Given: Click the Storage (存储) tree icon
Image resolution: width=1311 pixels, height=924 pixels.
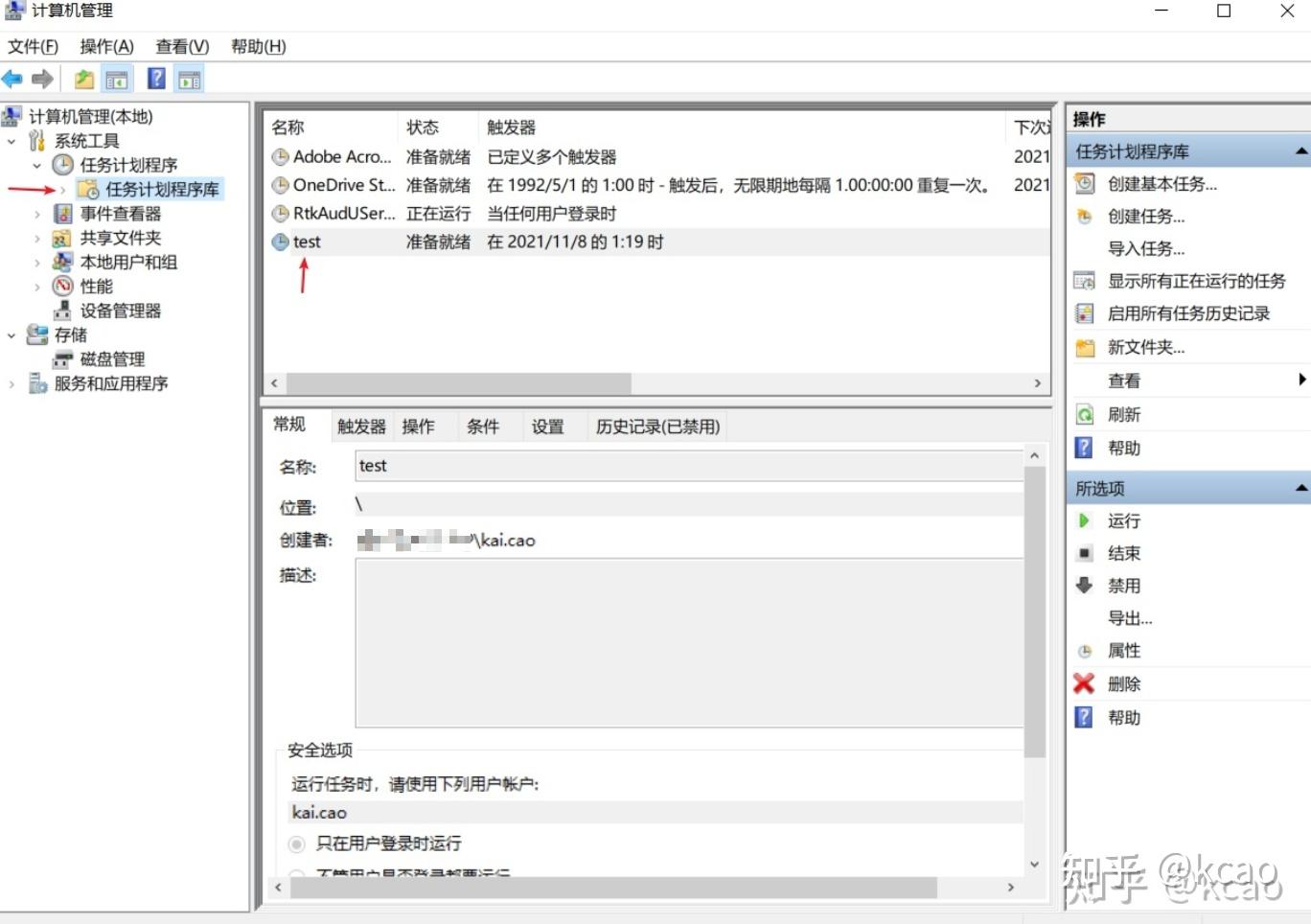Looking at the screenshot, I should 37,335.
